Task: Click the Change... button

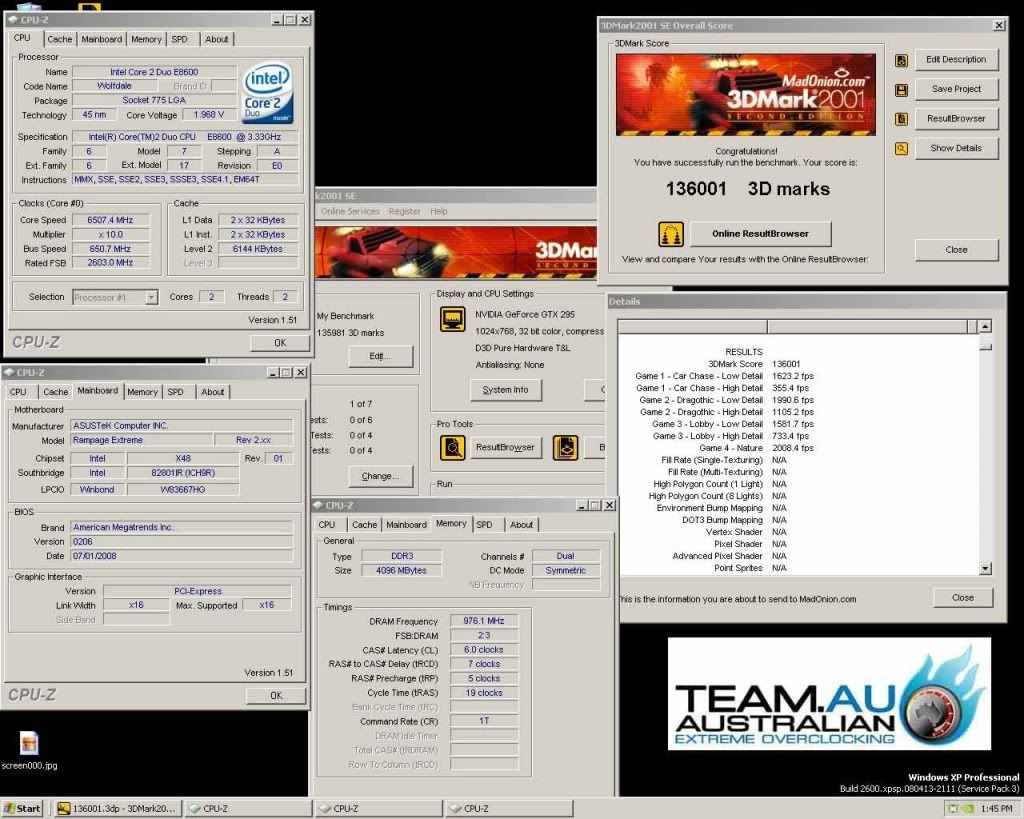Action: point(379,476)
